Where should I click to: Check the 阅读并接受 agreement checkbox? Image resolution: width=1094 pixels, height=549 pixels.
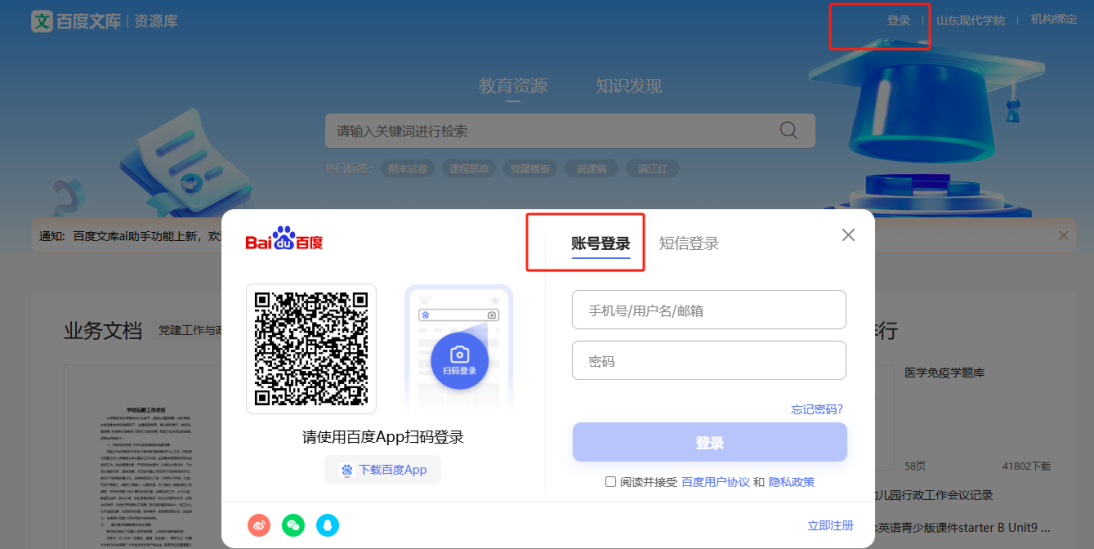pos(610,481)
